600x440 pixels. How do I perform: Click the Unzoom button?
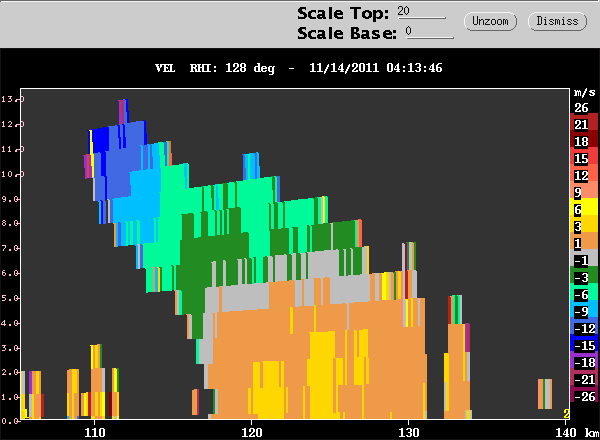click(x=490, y=21)
